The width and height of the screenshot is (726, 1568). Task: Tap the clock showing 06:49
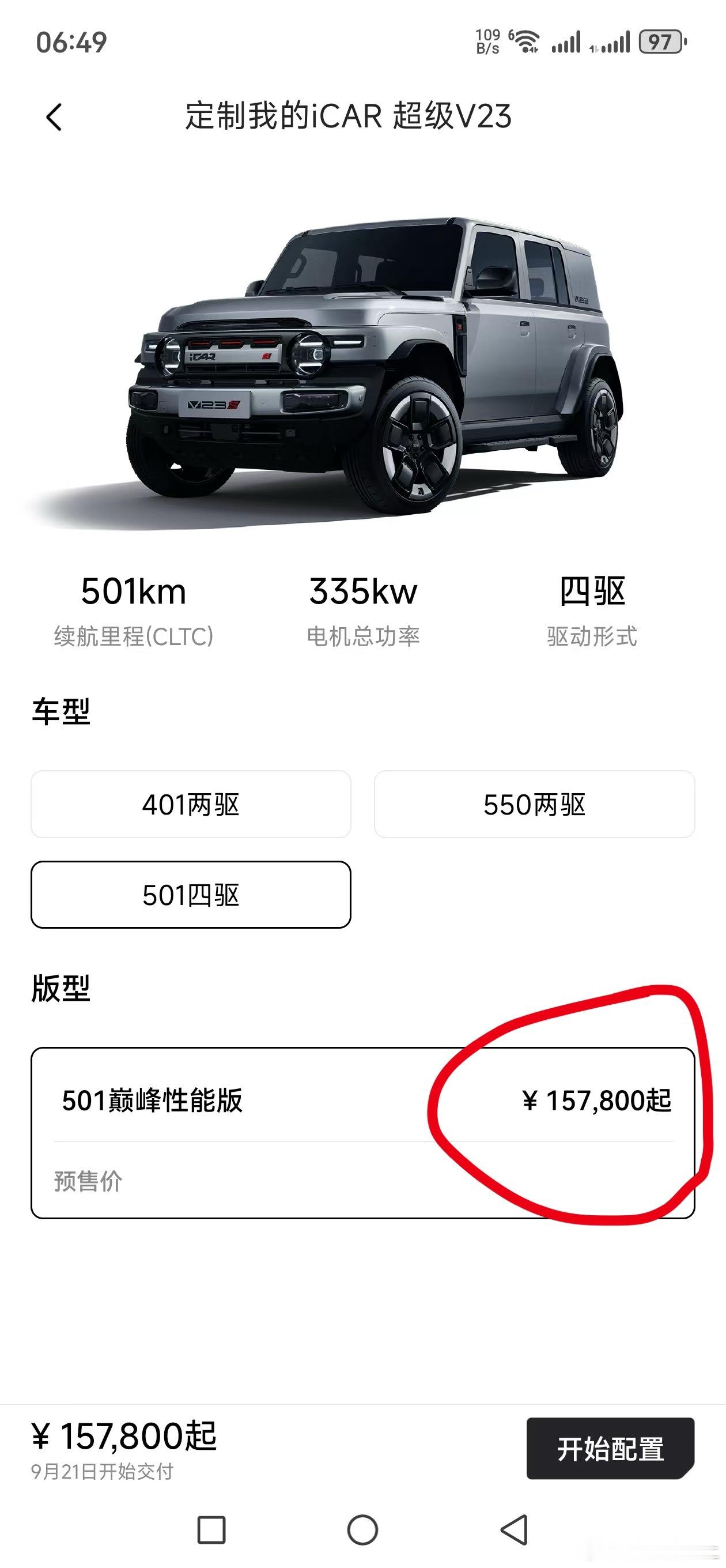pos(71,42)
